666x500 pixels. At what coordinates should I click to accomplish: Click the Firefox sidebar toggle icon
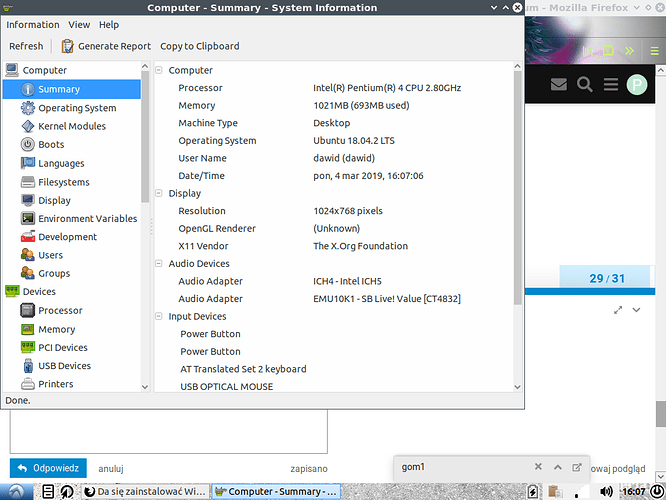coord(608,51)
